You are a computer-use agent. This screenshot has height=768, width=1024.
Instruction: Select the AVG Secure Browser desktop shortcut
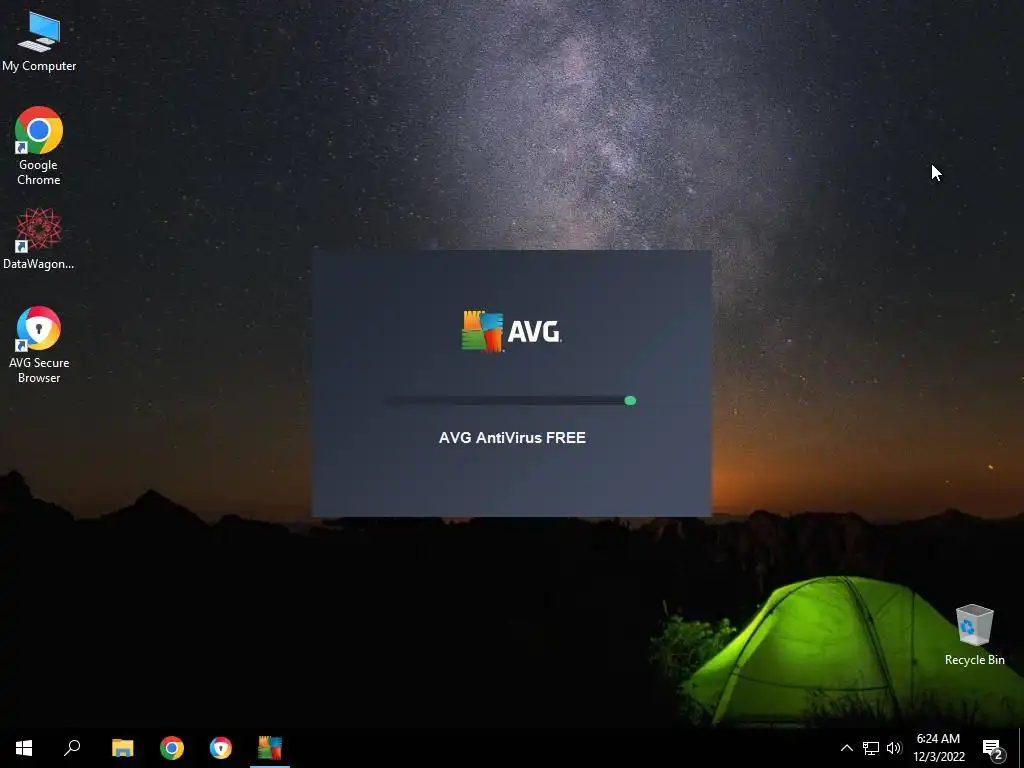point(39,345)
